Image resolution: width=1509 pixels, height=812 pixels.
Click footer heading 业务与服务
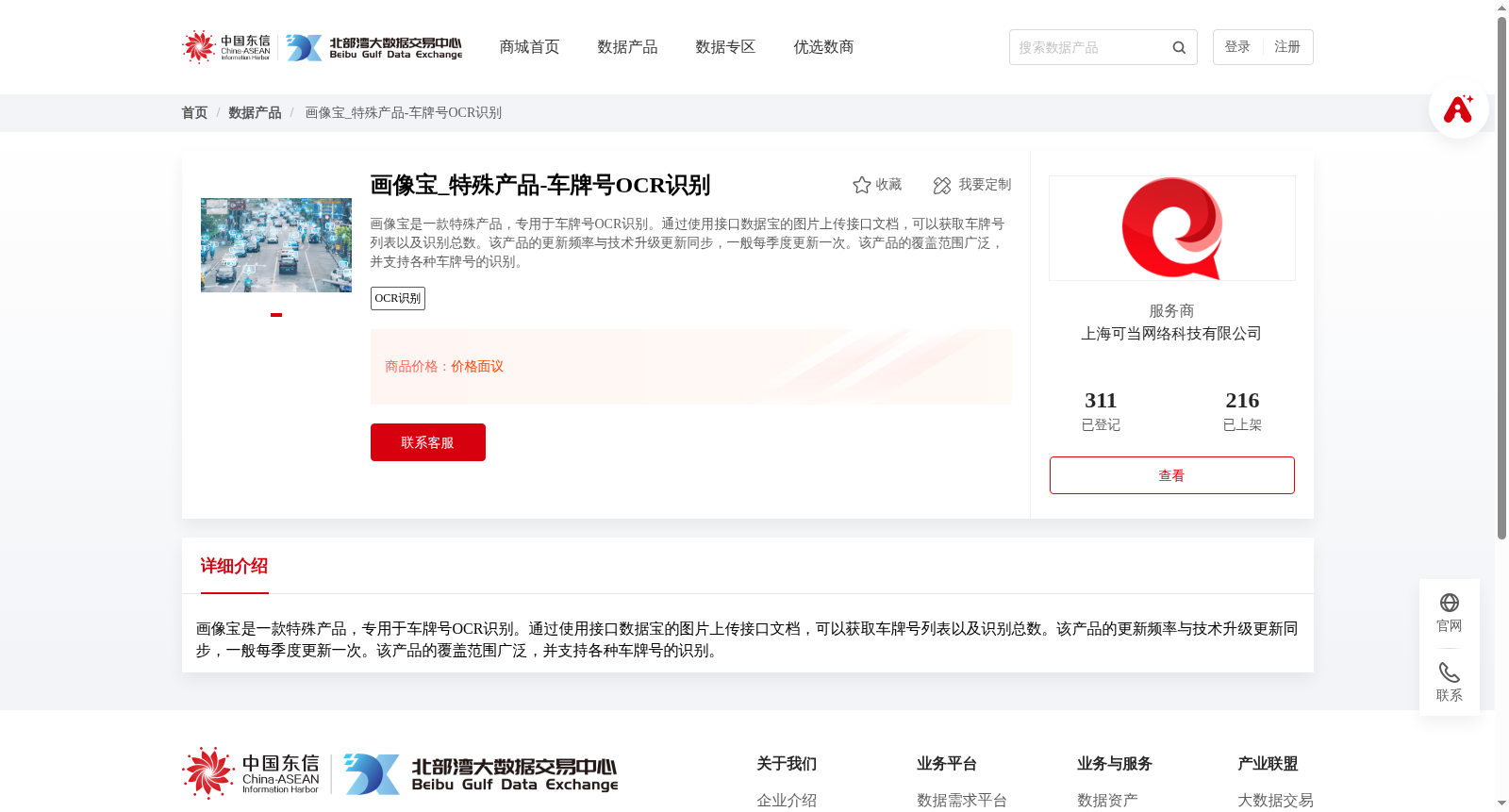[1115, 764]
